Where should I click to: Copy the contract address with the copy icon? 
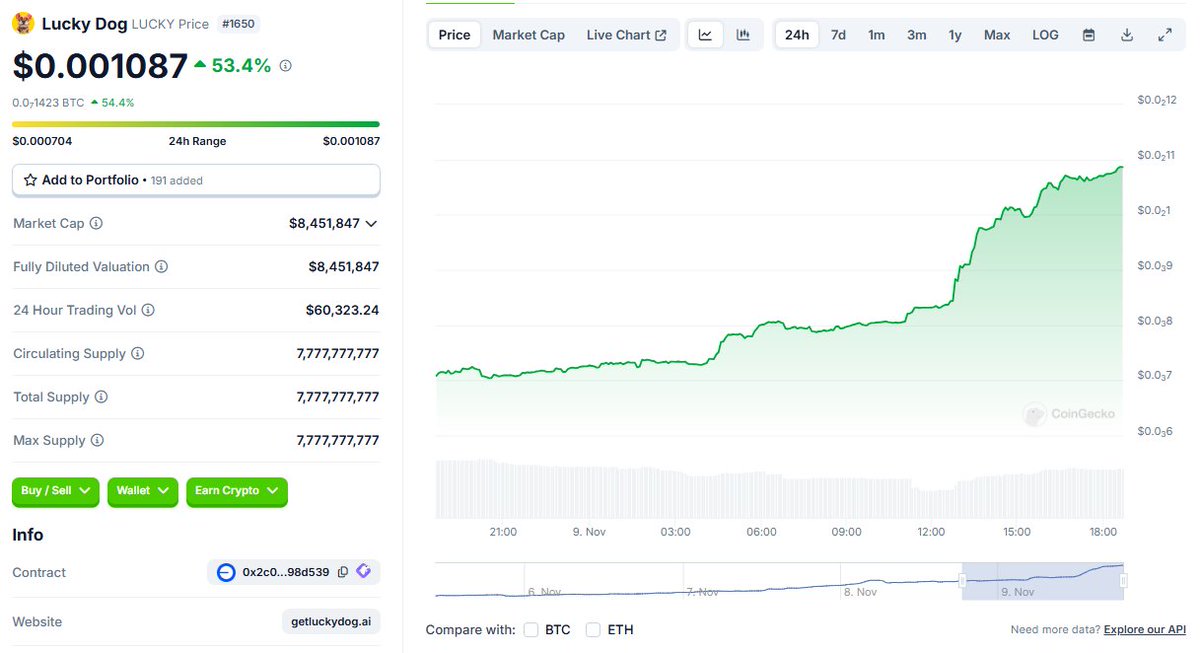pyautogui.click(x=343, y=572)
